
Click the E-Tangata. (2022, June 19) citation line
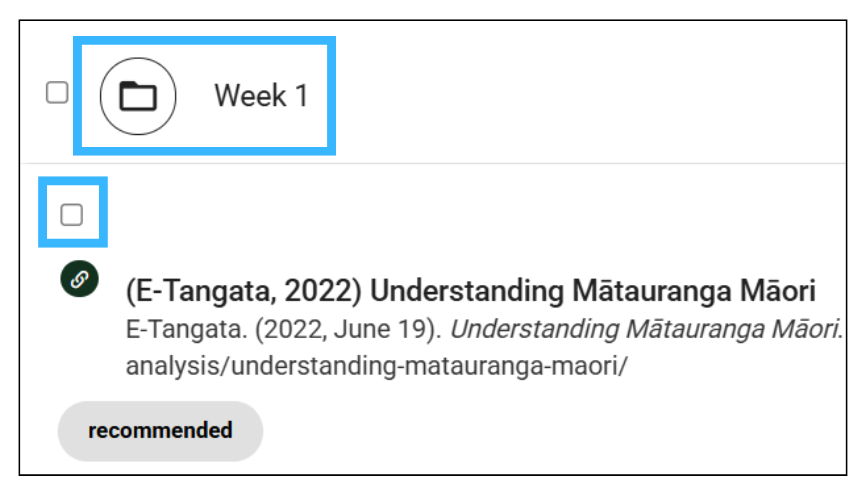coord(283,330)
